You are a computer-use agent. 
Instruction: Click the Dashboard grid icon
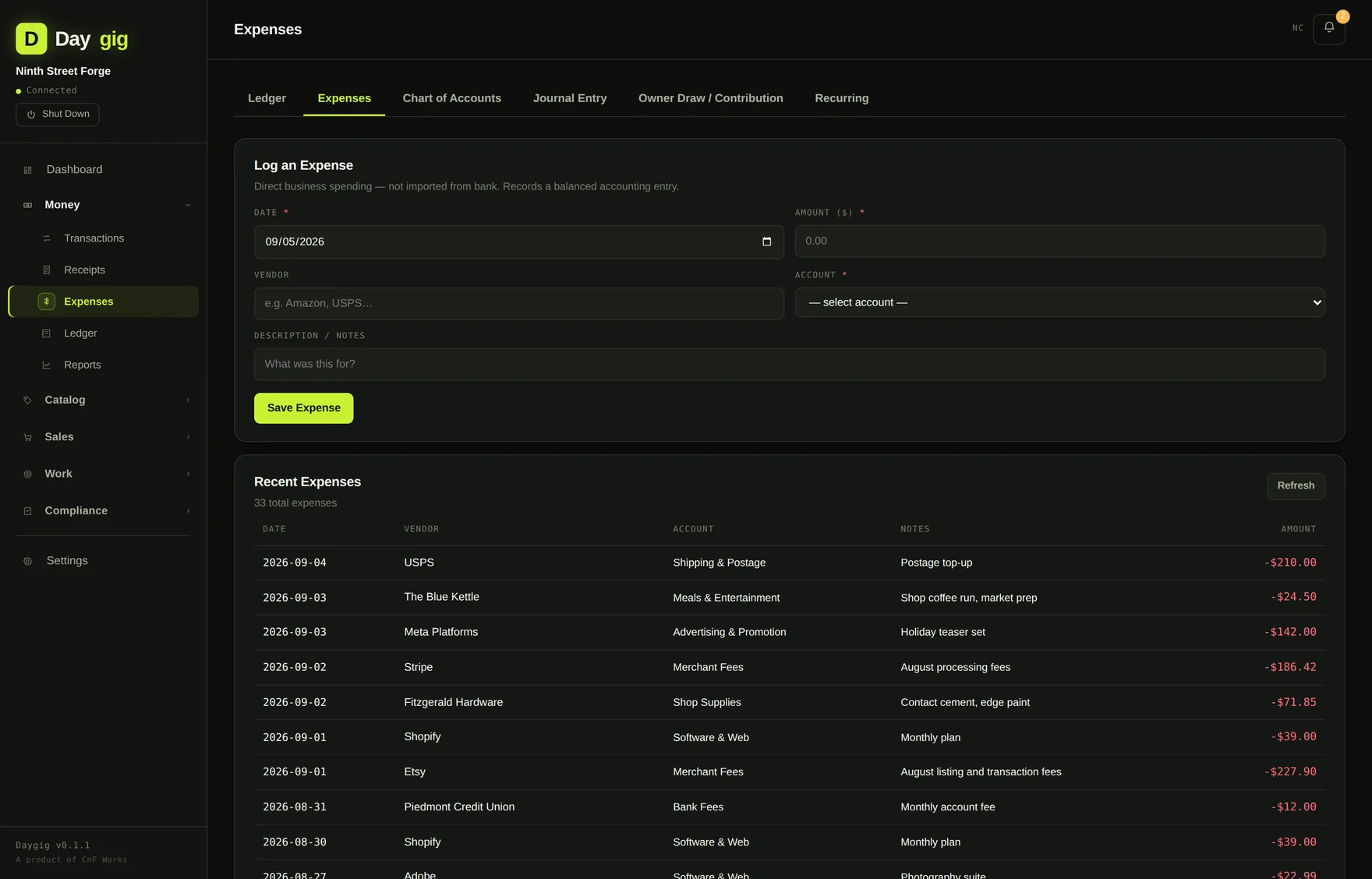[x=28, y=170]
